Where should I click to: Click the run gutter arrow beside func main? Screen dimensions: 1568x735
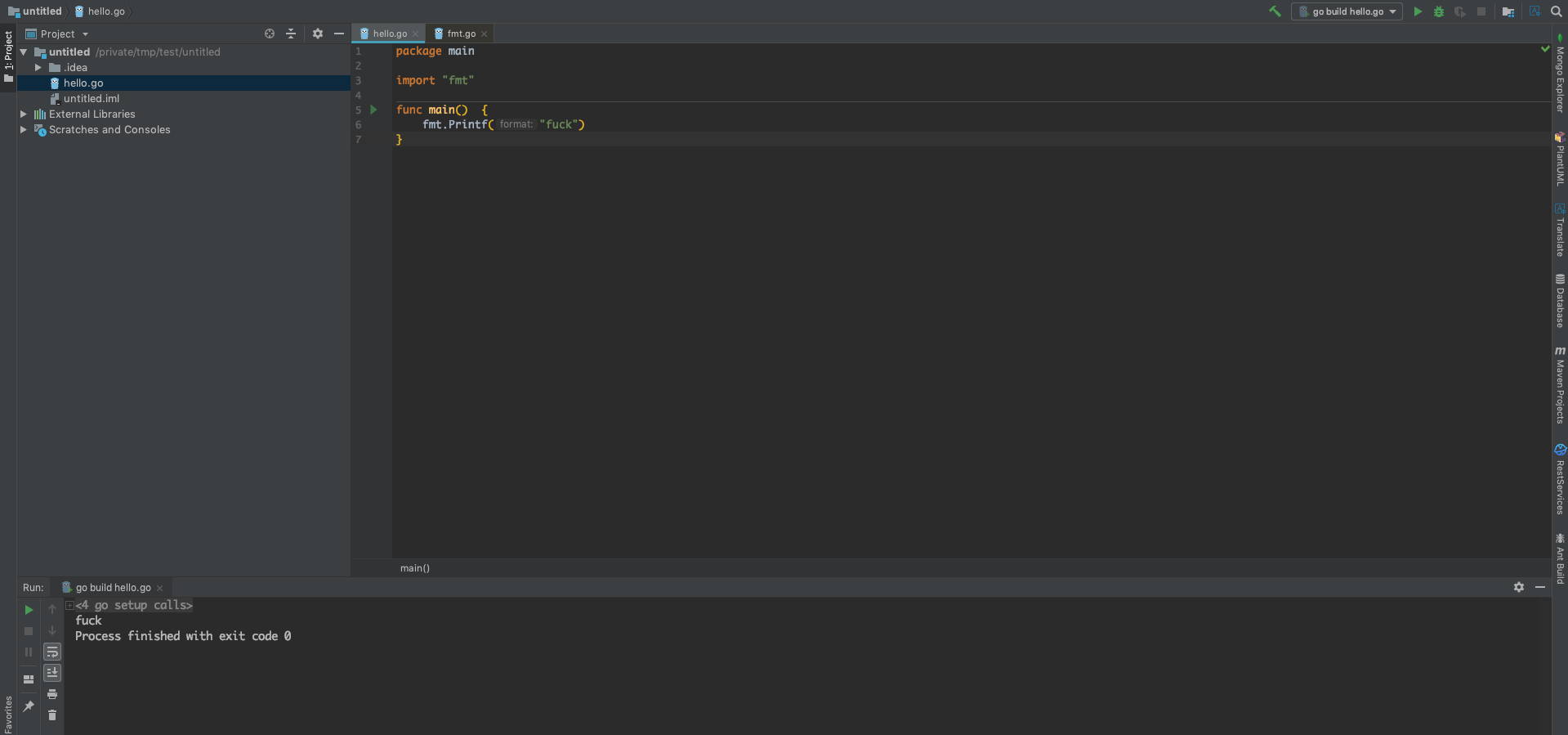(373, 110)
